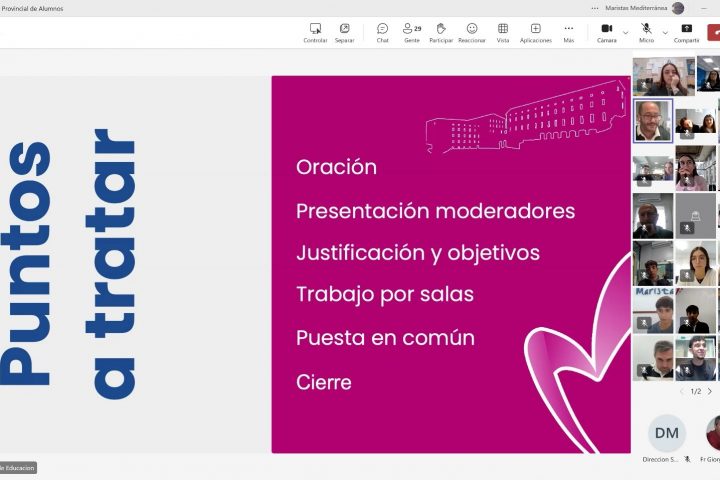Open the Vista layout options menu
The width and height of the screenshot is (720, 480).
click(502, 29)
